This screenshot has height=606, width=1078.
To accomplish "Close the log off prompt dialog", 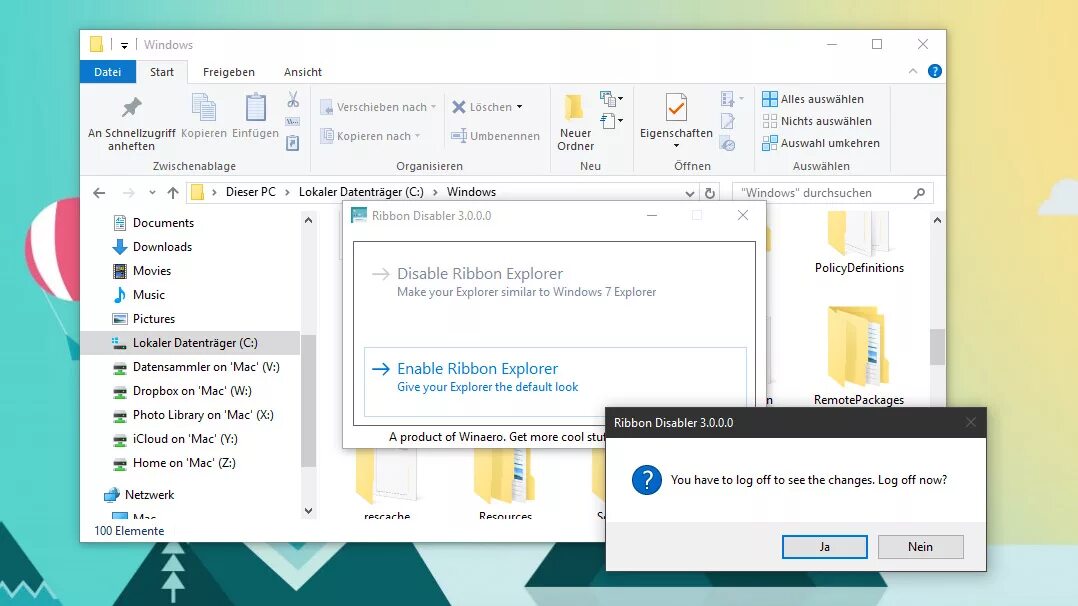I will 971,422.
